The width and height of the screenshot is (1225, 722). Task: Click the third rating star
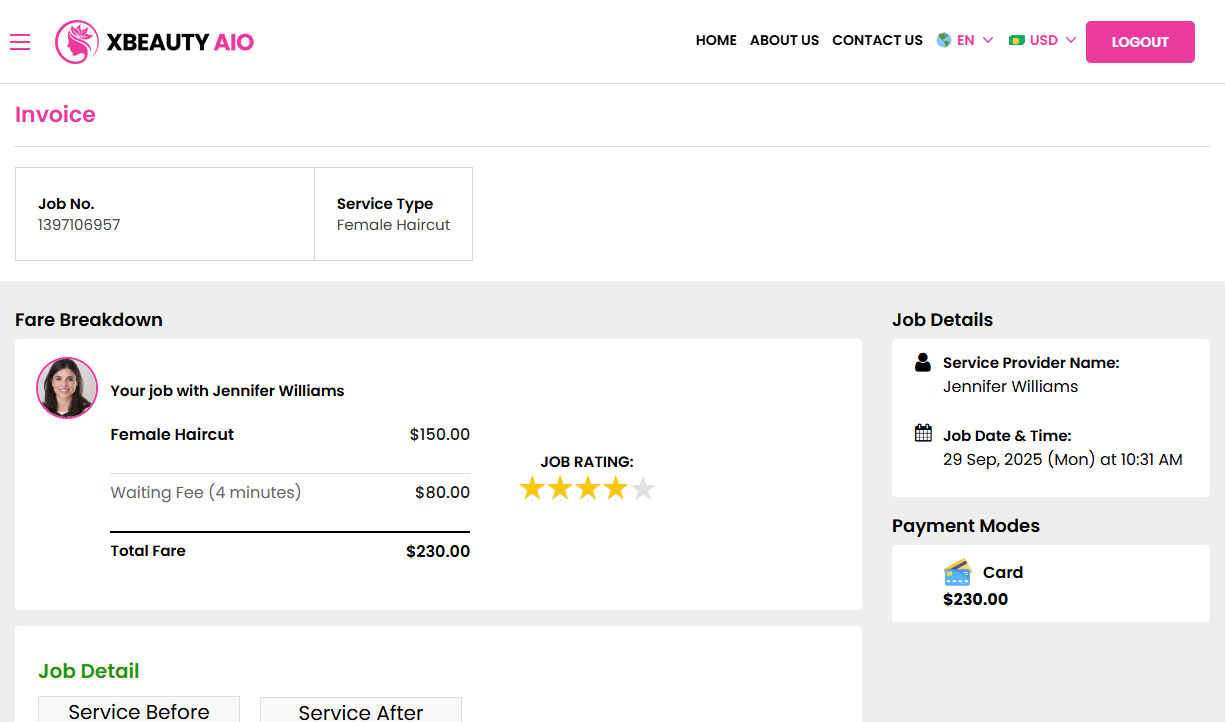pos(588,489)
